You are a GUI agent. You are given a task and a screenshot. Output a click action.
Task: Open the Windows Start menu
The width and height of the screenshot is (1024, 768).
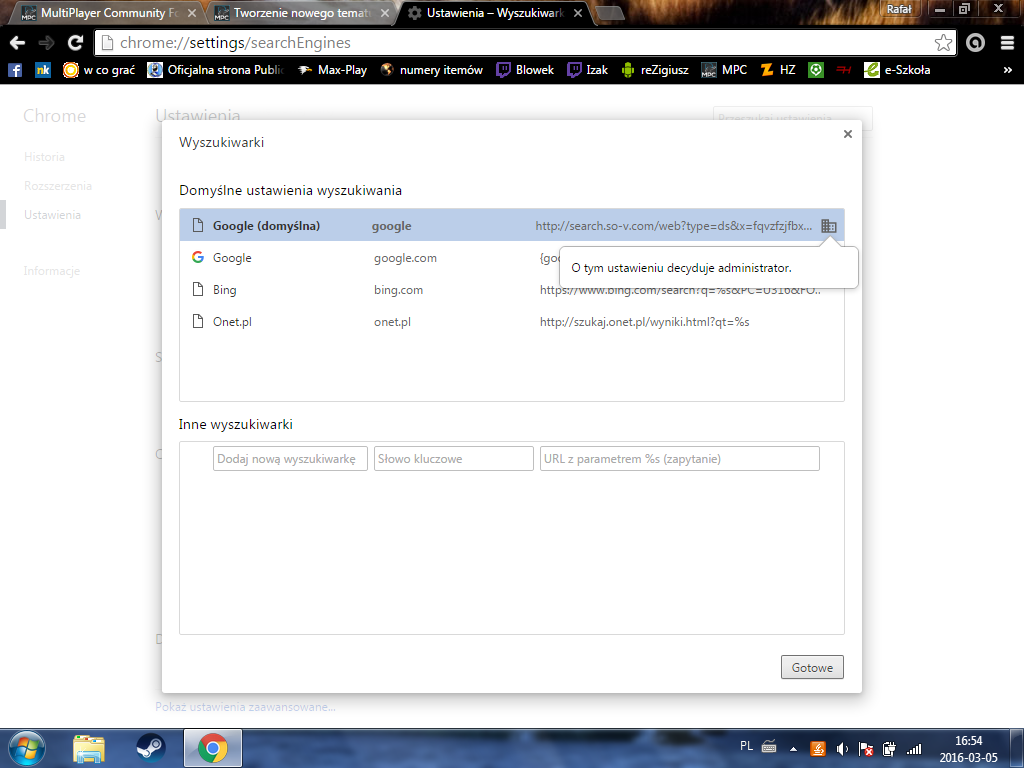click(x=27, y=748)
